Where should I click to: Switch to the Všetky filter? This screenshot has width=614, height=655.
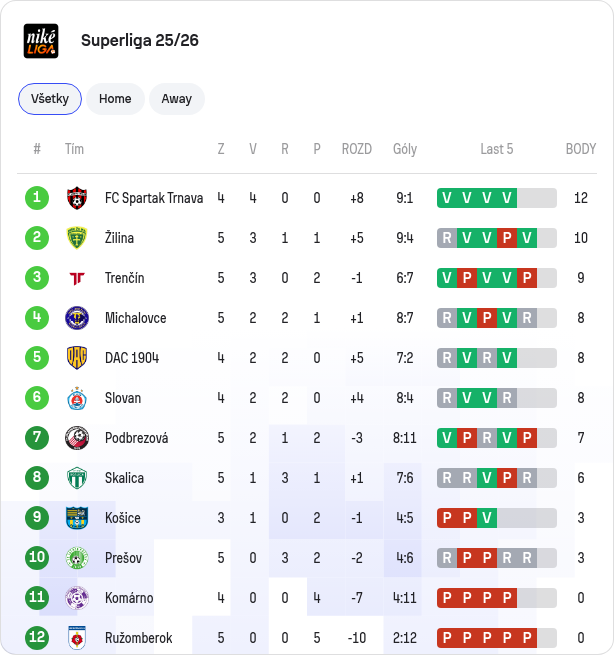click(50, 99)
